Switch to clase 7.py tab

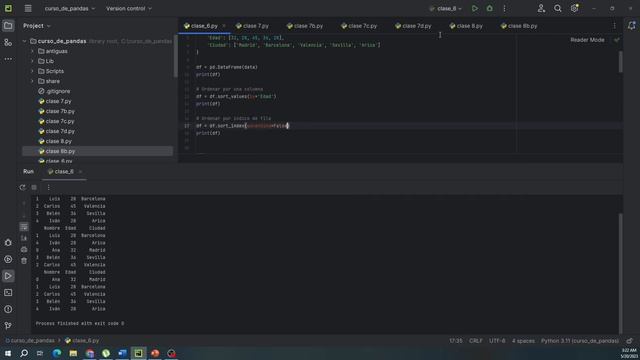point(252,26)
